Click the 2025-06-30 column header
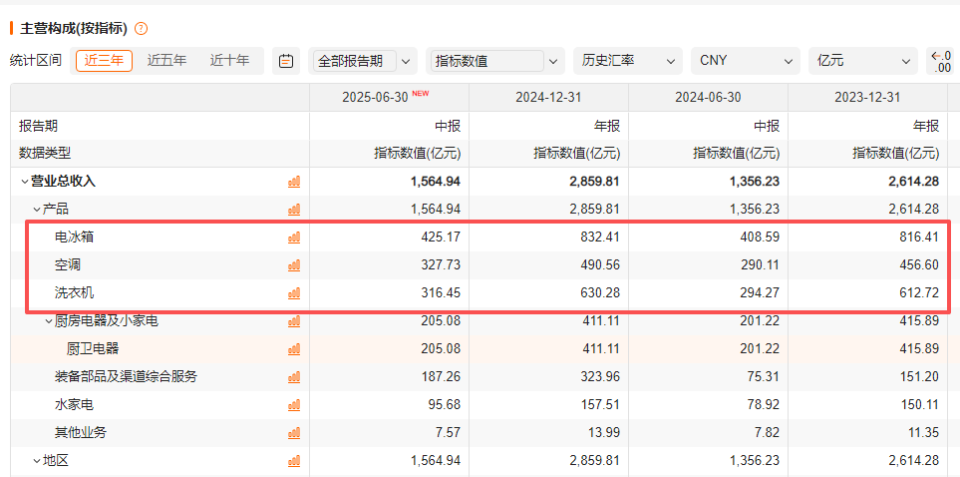Image resolution: width=960 pixels, height=477 pixels. (389, 98)
